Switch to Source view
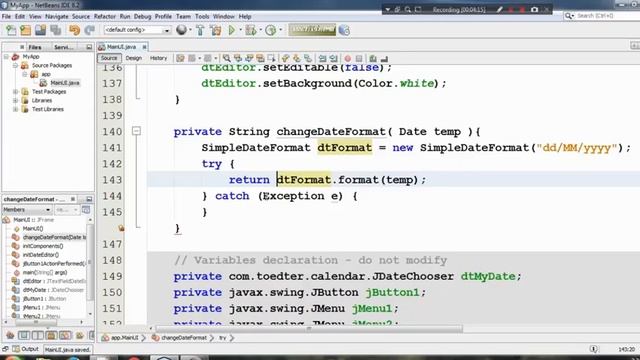Viewport: 640px width, 360px height. pos(109,58)
